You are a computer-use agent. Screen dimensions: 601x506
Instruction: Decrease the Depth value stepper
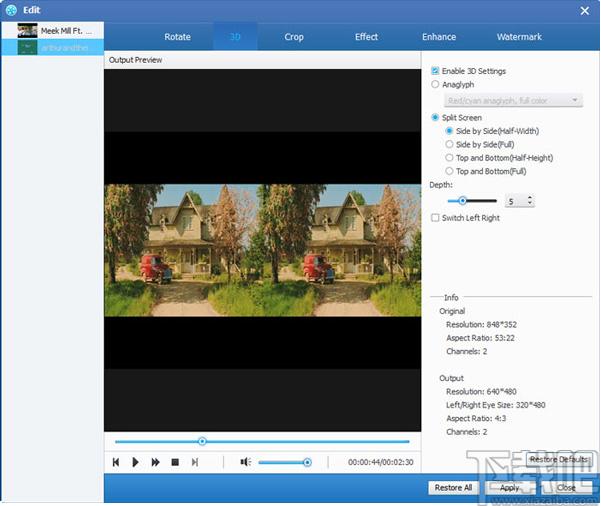point(530,204)
